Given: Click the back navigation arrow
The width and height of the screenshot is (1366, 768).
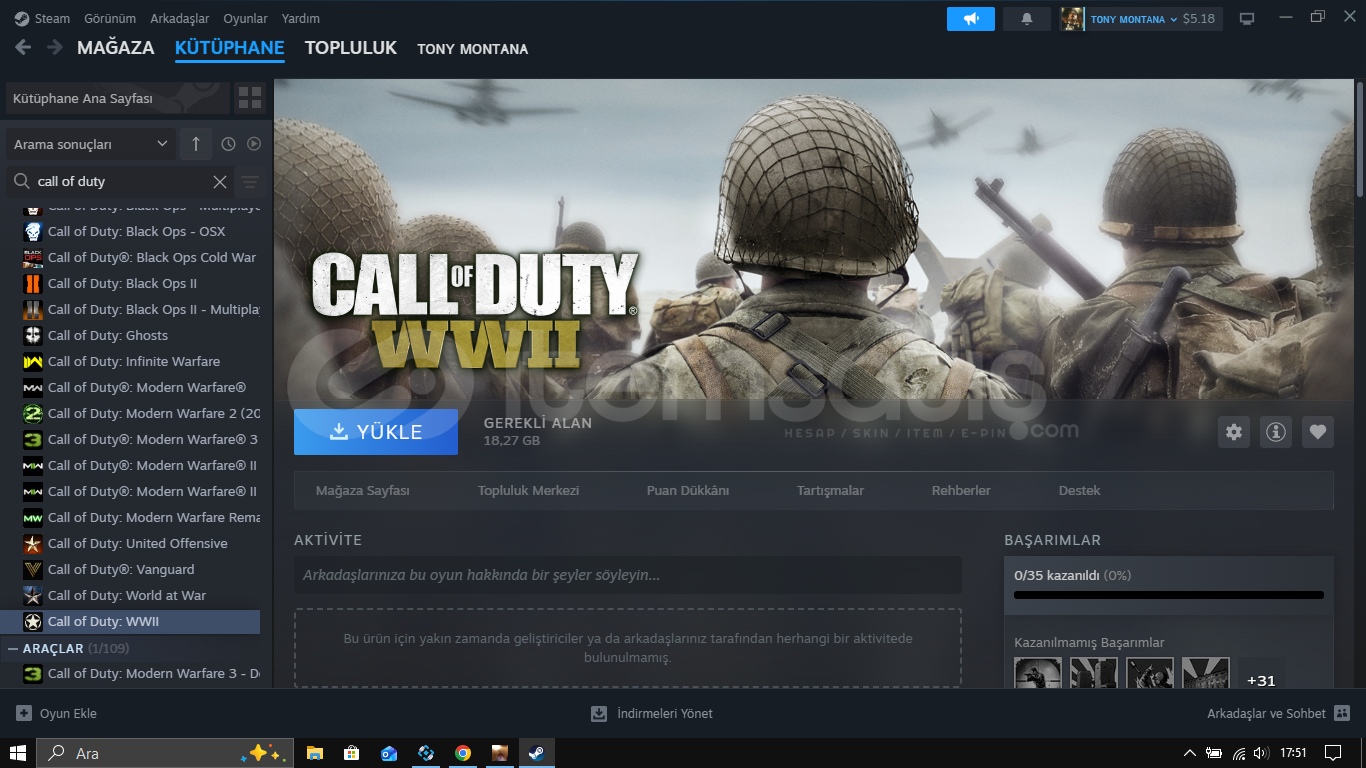Looking at the screenshot, I should (23, 47).
